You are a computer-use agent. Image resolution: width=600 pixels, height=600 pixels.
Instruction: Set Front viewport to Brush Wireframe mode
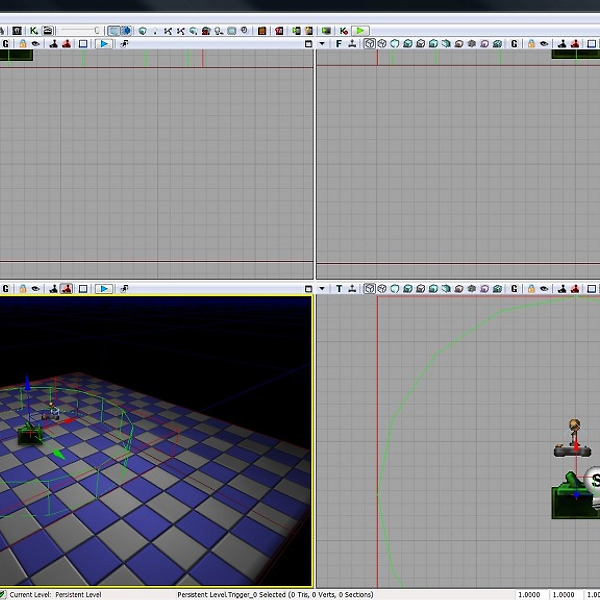pyautogui.click(x=369, y=44)
